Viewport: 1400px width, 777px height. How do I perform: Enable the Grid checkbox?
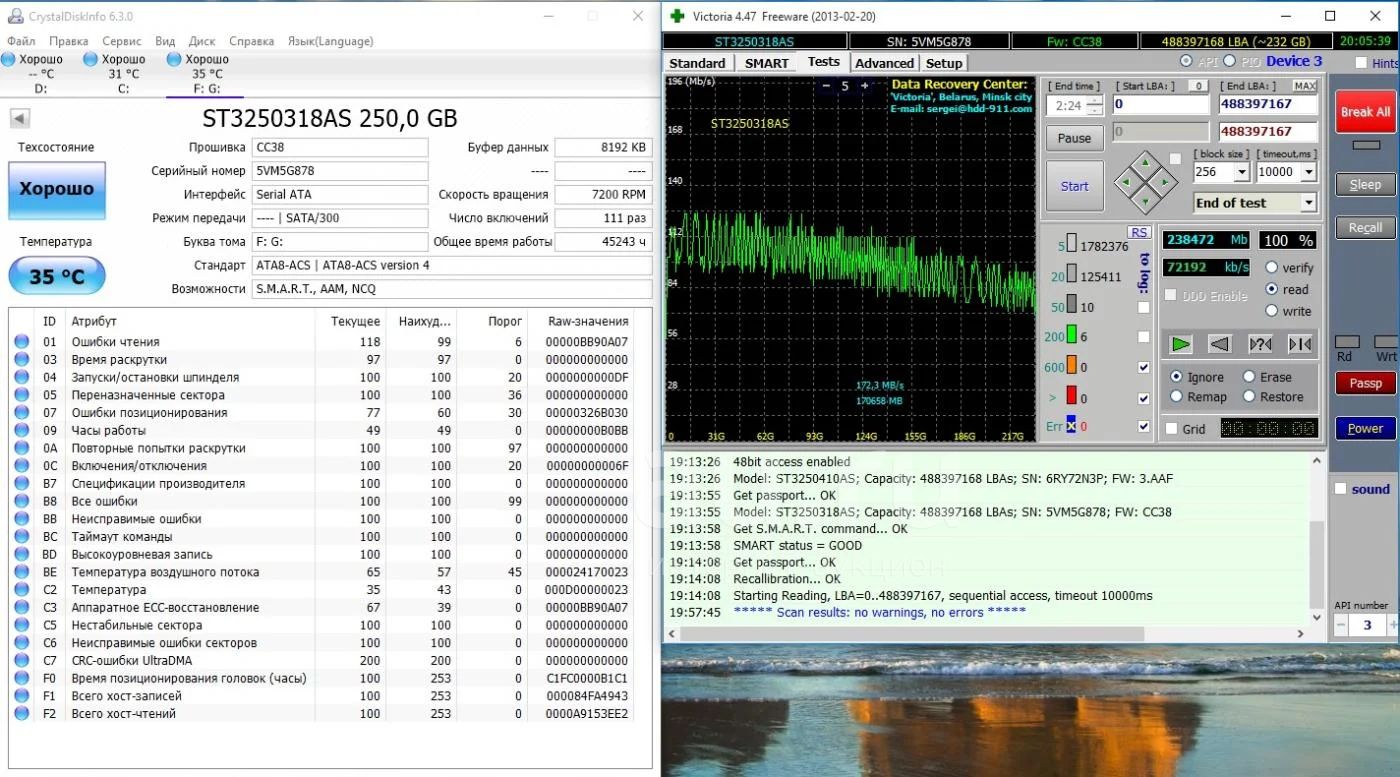pos(1171,429)
